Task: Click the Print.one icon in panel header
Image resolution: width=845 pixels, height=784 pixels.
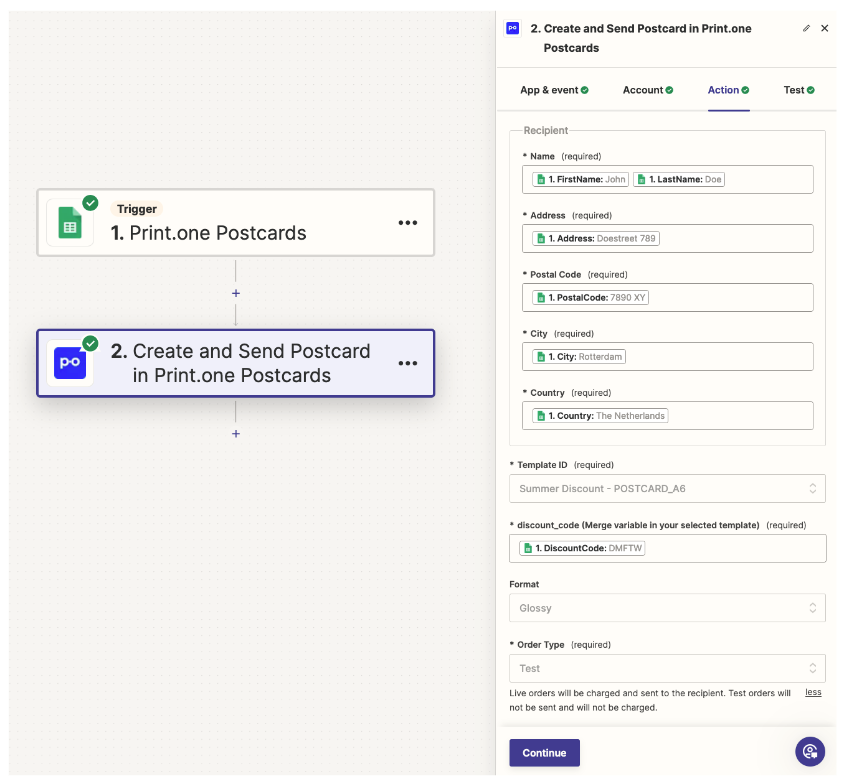Action: tap(512, 28)
